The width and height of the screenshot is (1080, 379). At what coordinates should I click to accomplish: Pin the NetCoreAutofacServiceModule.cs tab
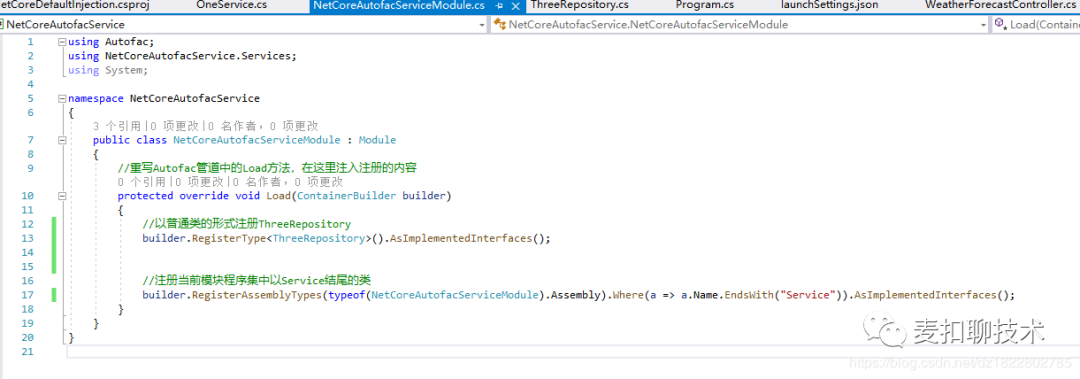(x=499, y=6)
